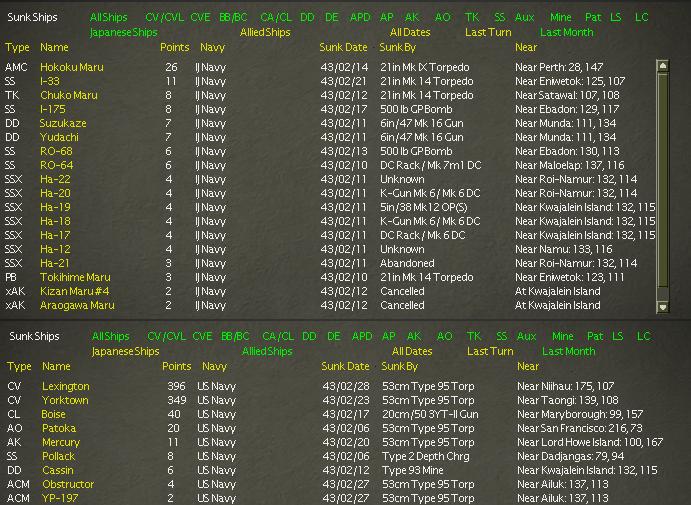Open carrier Yorktown
The width and height of the screenshot is (691, 505).
[x=65, y=400]
